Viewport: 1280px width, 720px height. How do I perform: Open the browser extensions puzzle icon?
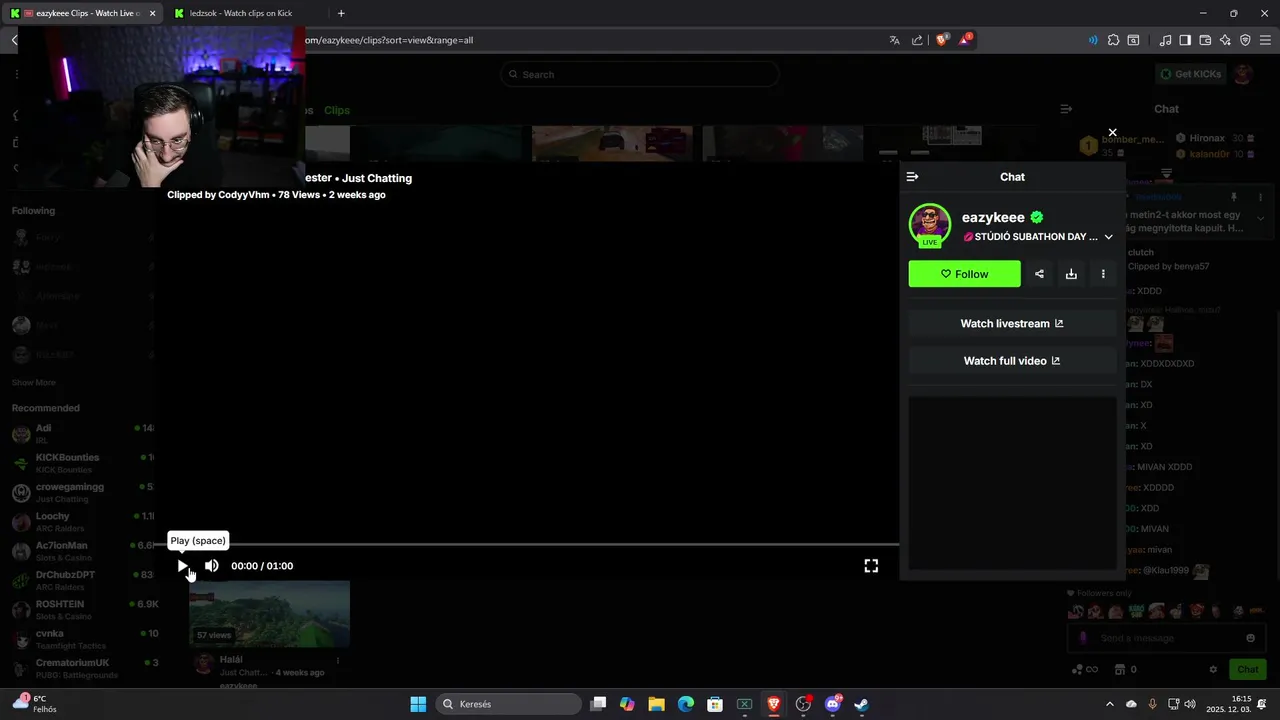tap(1113, 40)
